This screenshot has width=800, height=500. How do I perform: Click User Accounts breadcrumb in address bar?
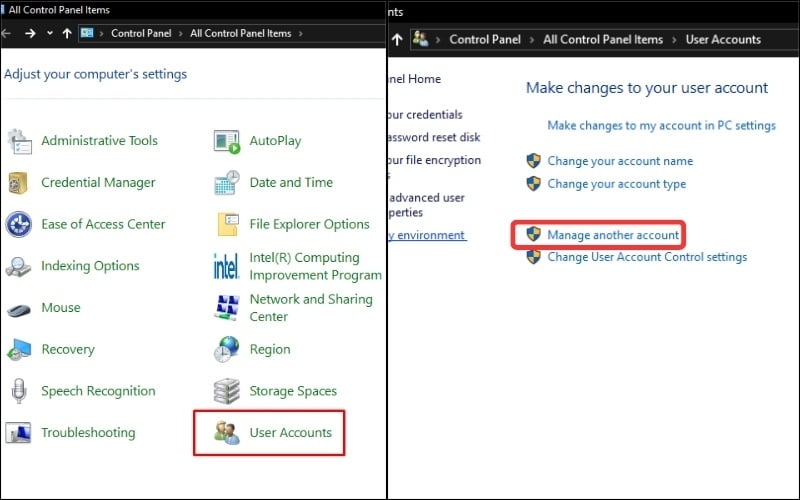(723, 40)
